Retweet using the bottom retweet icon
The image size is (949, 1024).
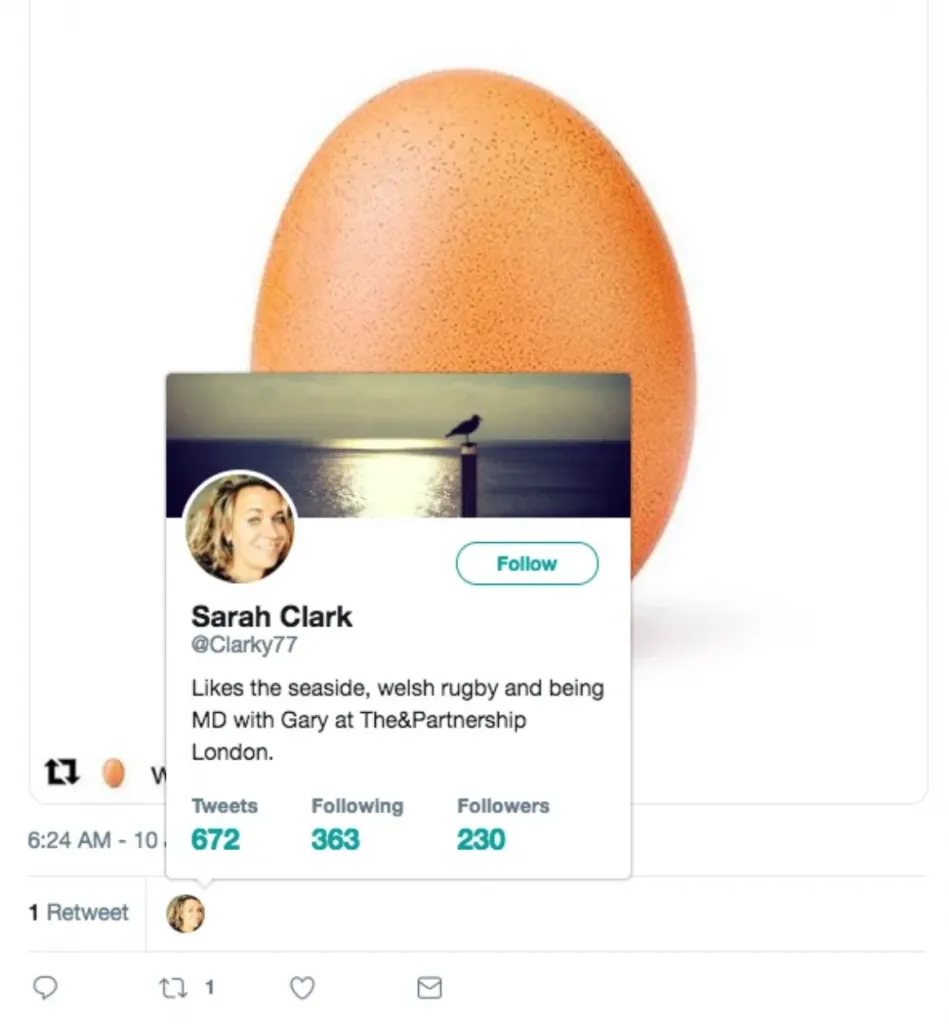173,988
